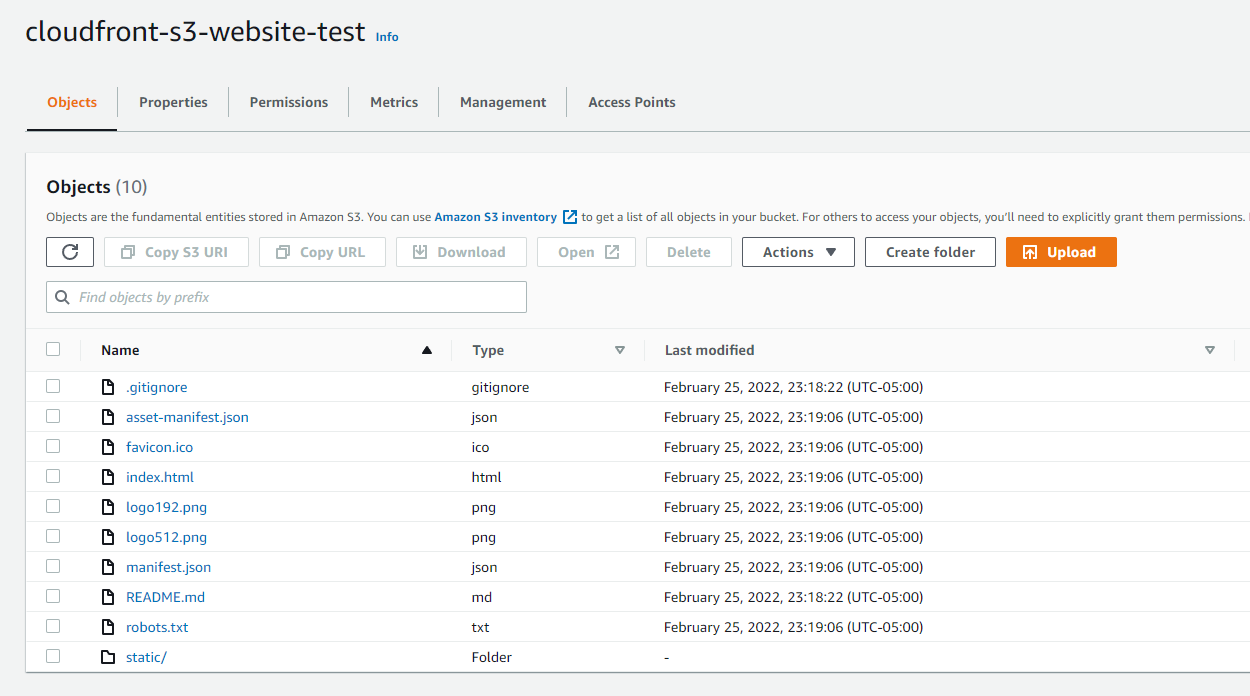Click the file icon beside robots.txt
This screenshot has width=1250, height=696.
(108, 627)
